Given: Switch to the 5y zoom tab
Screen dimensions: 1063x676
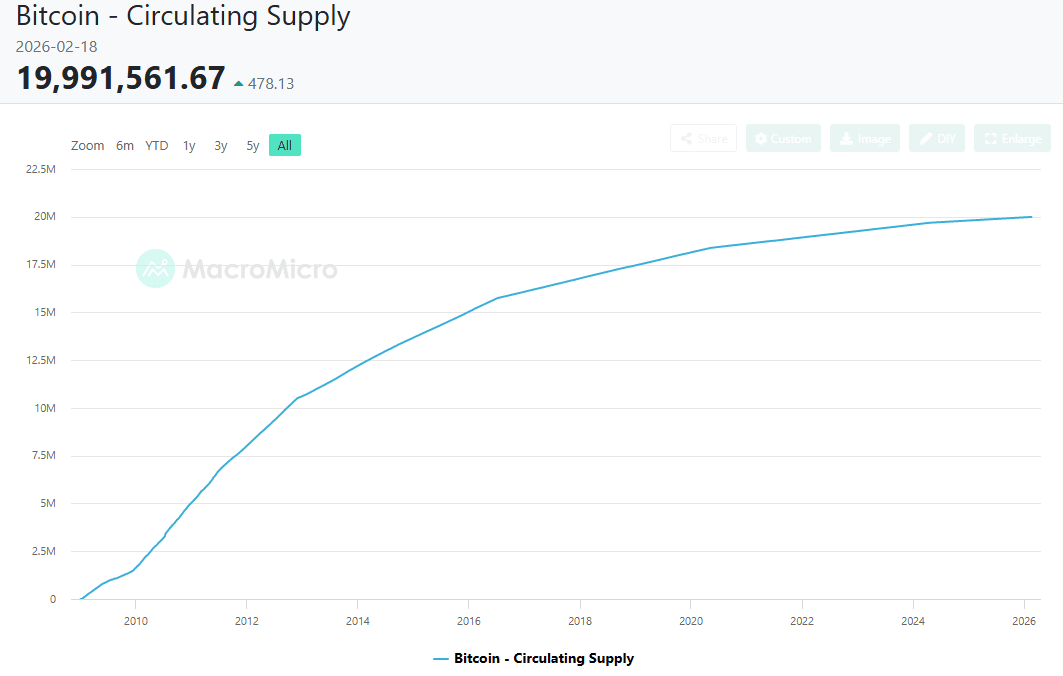Looking at the screenshot, I should [252, 145].
